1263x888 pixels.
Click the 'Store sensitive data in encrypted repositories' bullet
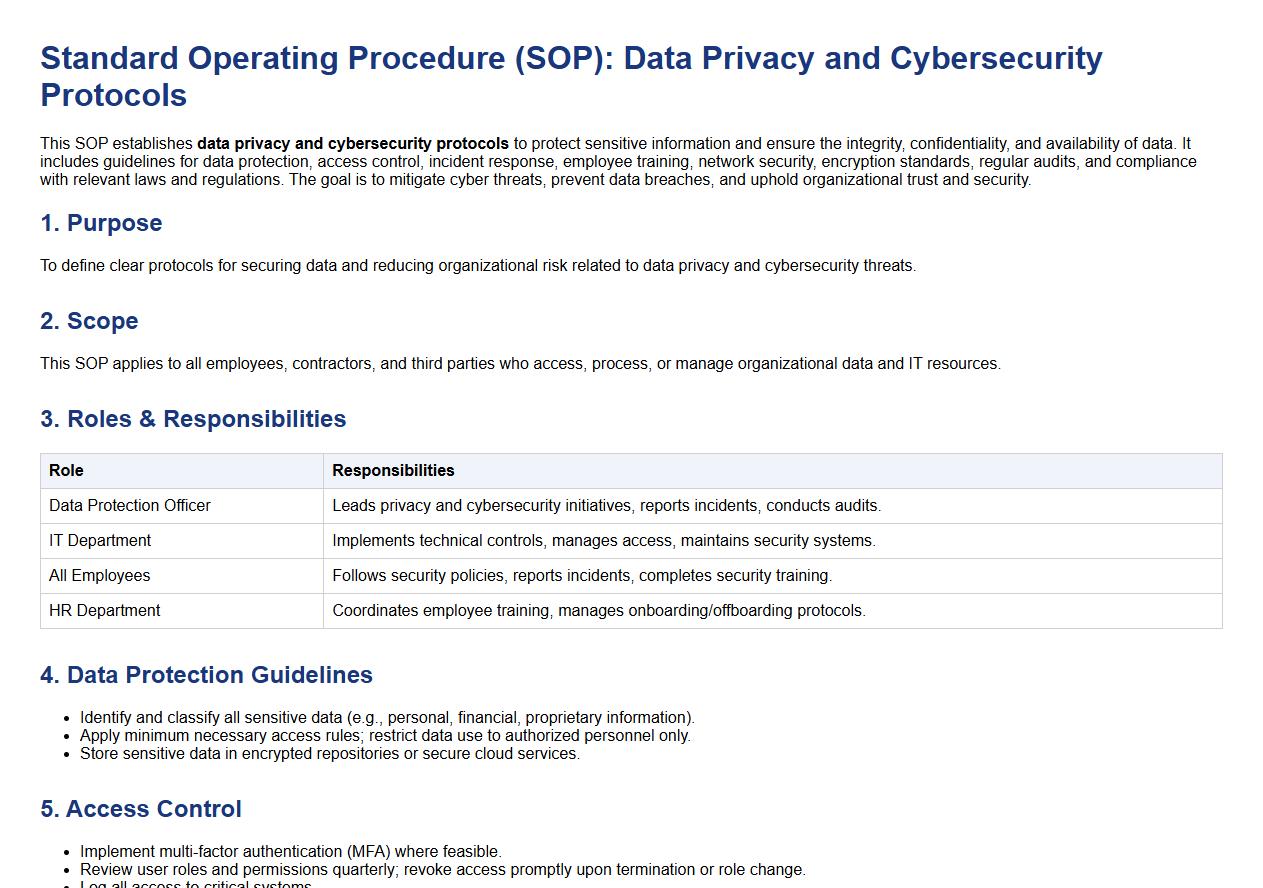(x=330, y=754)
